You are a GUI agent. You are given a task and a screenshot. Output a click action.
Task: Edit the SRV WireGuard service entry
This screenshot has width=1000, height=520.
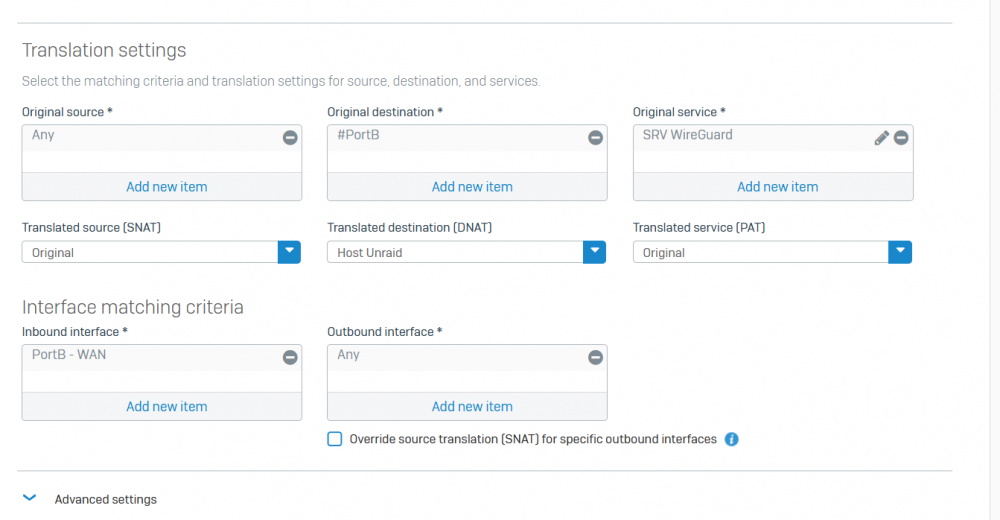[x=881, y=138]
